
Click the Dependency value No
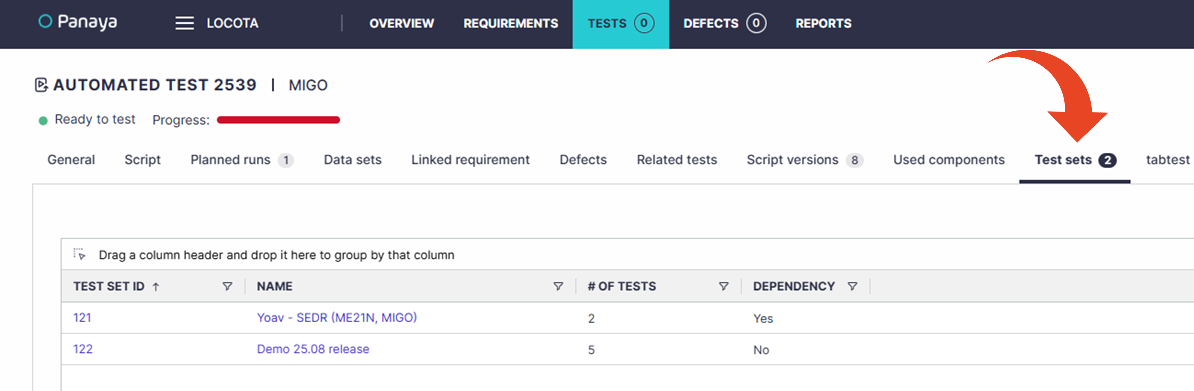tap(761, 350)
